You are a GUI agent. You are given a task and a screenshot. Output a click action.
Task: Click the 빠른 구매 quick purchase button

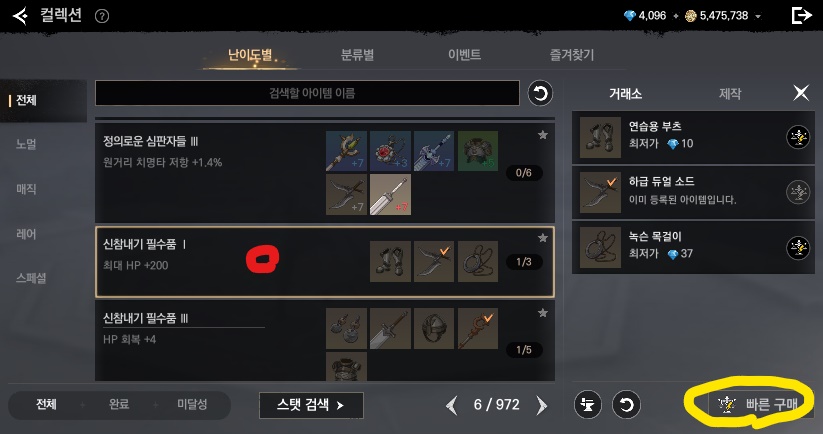pos(758,404)
